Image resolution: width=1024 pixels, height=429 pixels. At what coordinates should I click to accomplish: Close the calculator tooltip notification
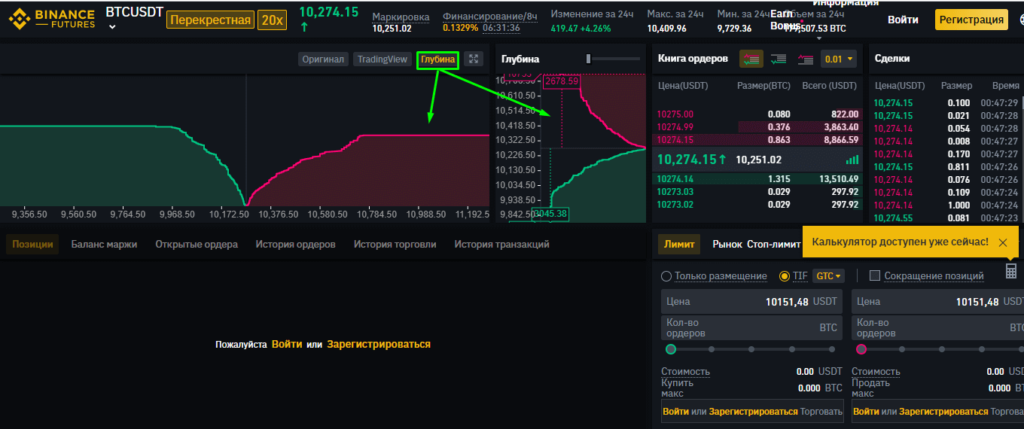pos(1002,242)
